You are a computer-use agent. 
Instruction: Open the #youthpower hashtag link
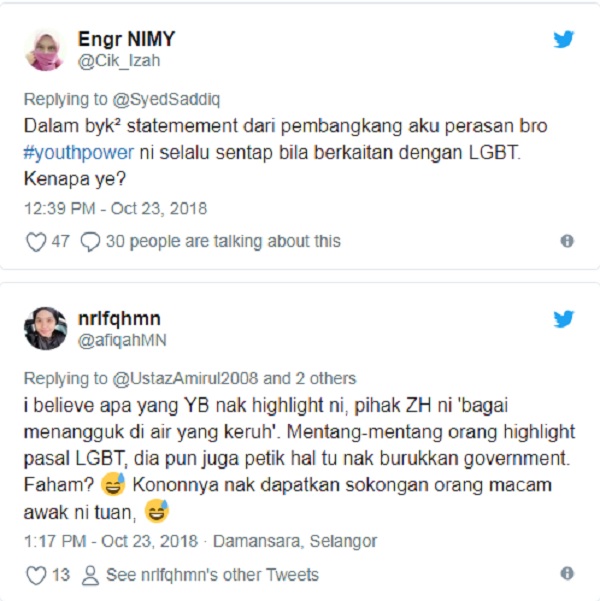pyautogui.click(x=79, y=153)
